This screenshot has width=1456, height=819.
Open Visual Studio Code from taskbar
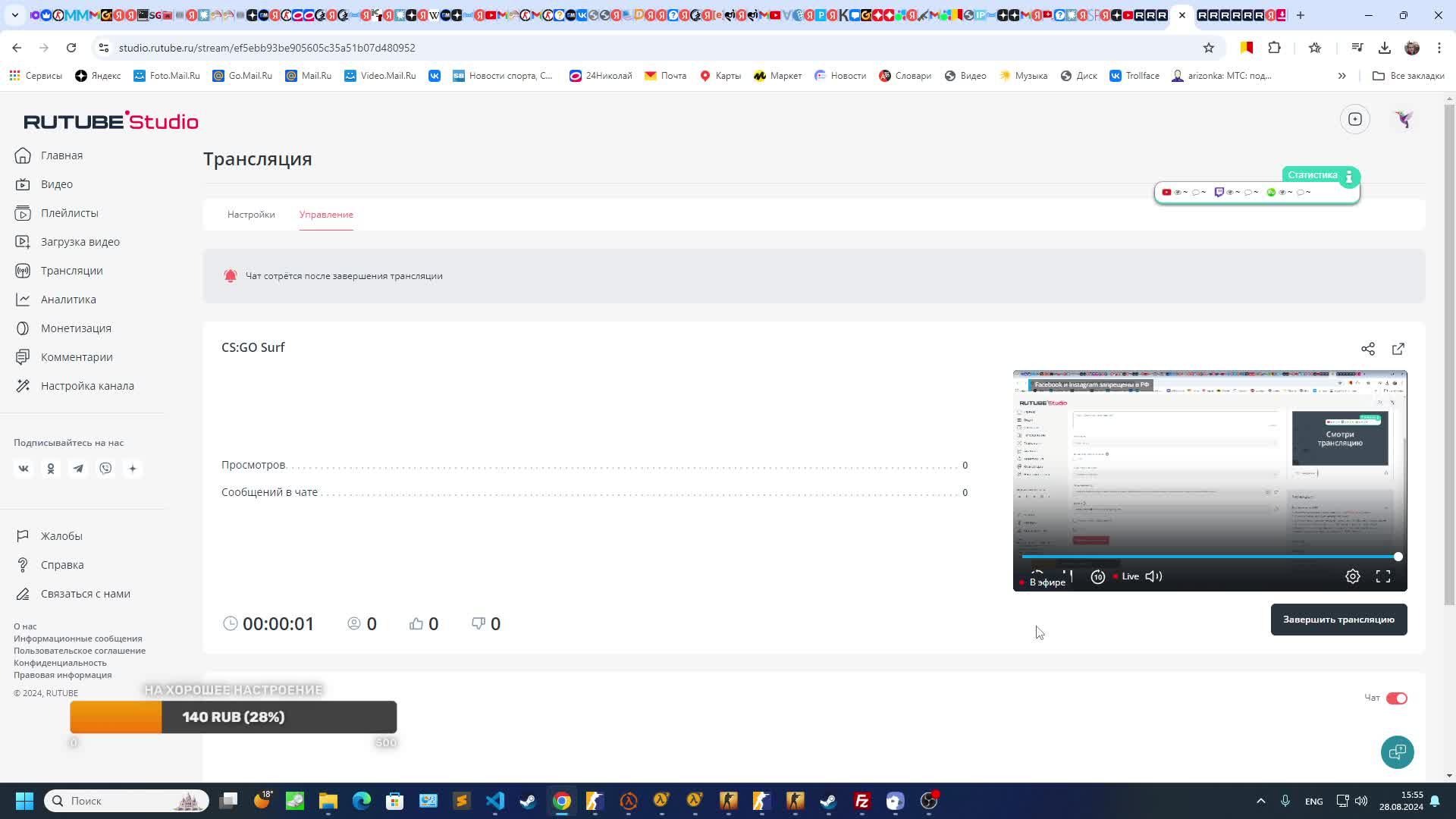495,801
